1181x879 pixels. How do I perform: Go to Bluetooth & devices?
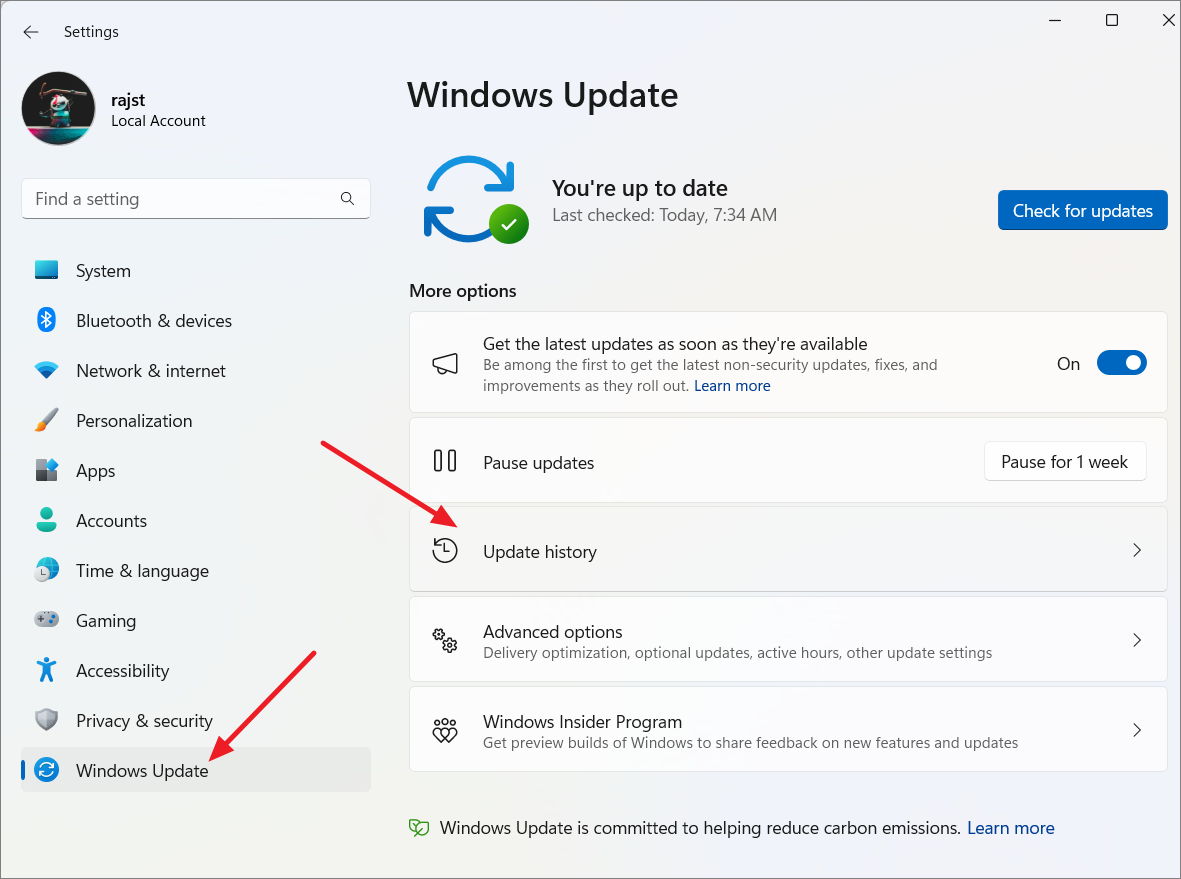tap(154, 321)
